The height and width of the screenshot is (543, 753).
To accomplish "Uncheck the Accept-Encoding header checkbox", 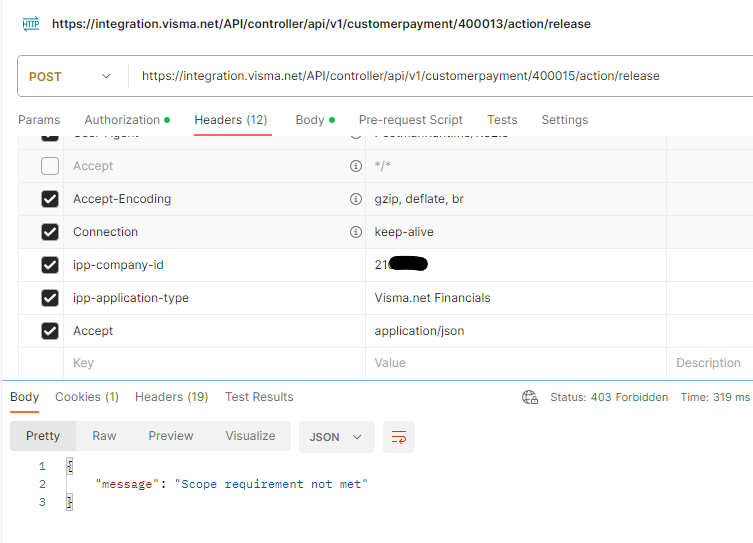I will [x=50, y=199].
